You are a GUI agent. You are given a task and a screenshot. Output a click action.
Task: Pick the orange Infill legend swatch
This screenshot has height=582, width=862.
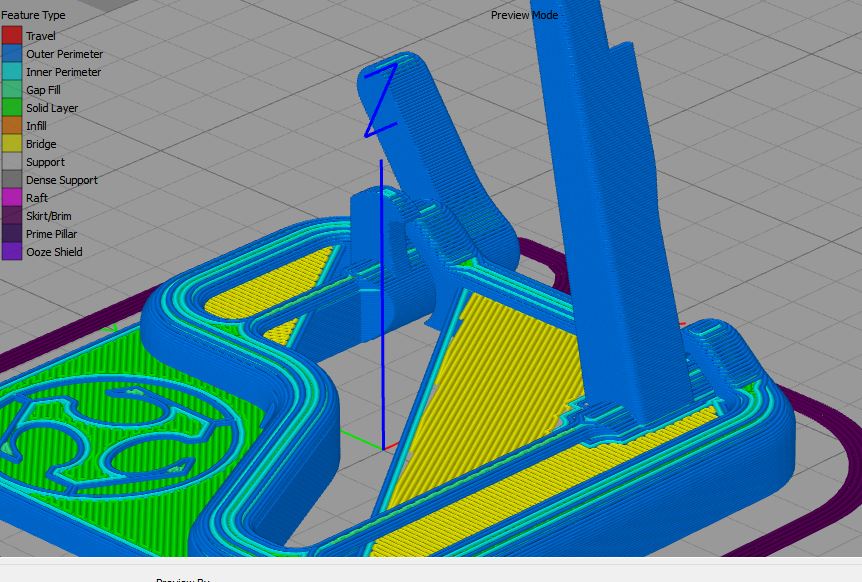coord(12,126)
